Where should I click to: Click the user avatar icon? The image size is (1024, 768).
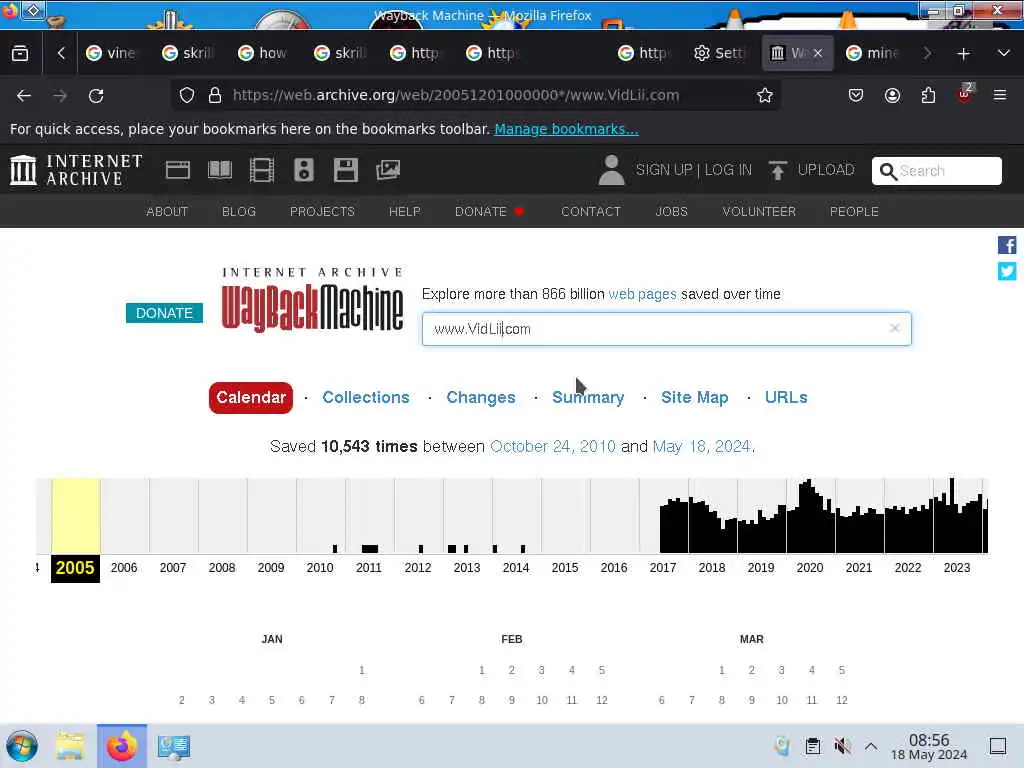pos(612,170)
